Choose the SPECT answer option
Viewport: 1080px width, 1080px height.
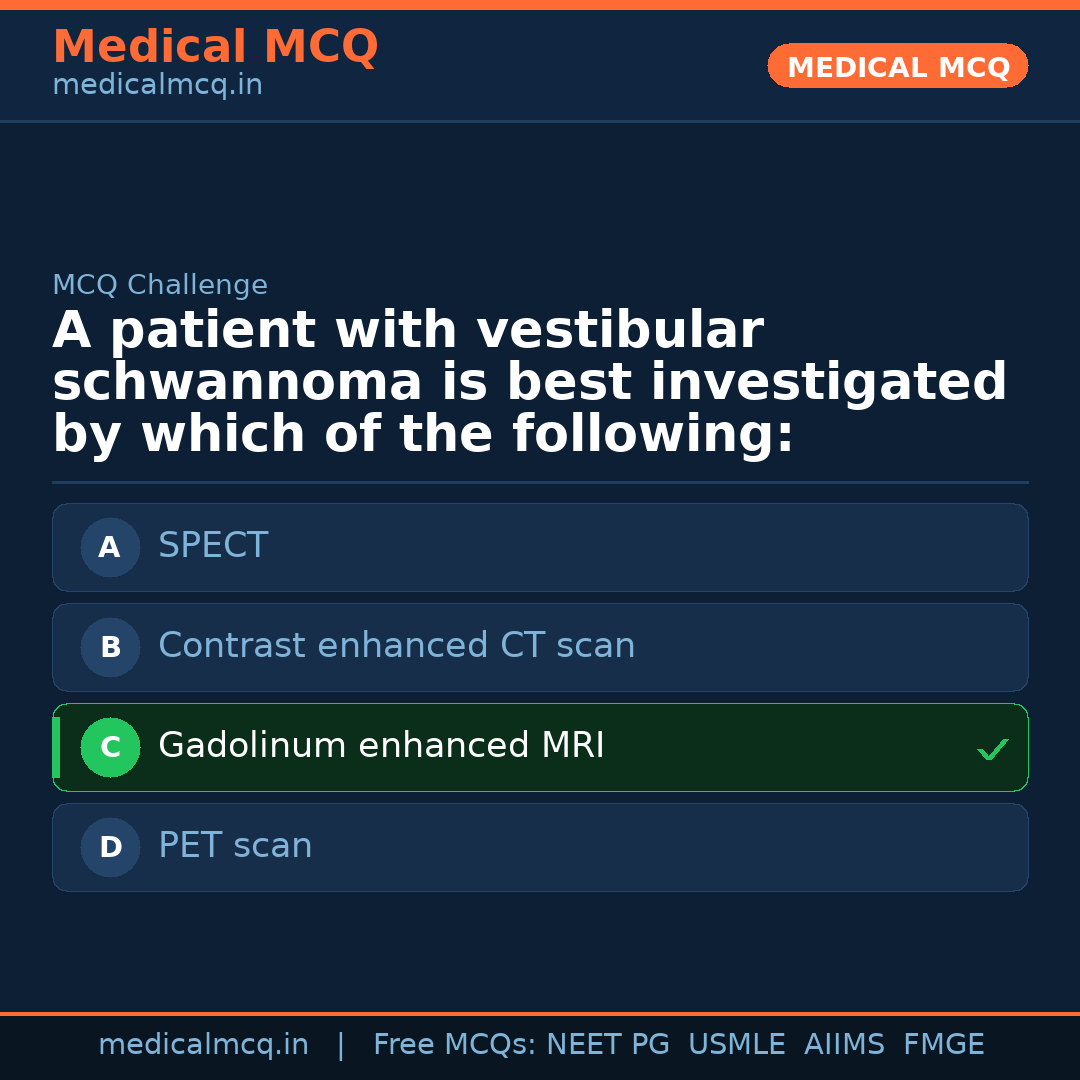(x=213, y=546)
